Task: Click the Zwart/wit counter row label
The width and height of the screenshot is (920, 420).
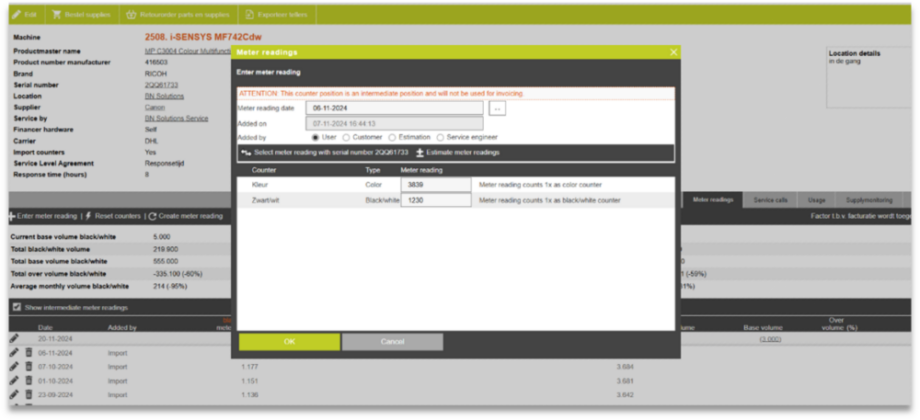Action: (265, 200)
